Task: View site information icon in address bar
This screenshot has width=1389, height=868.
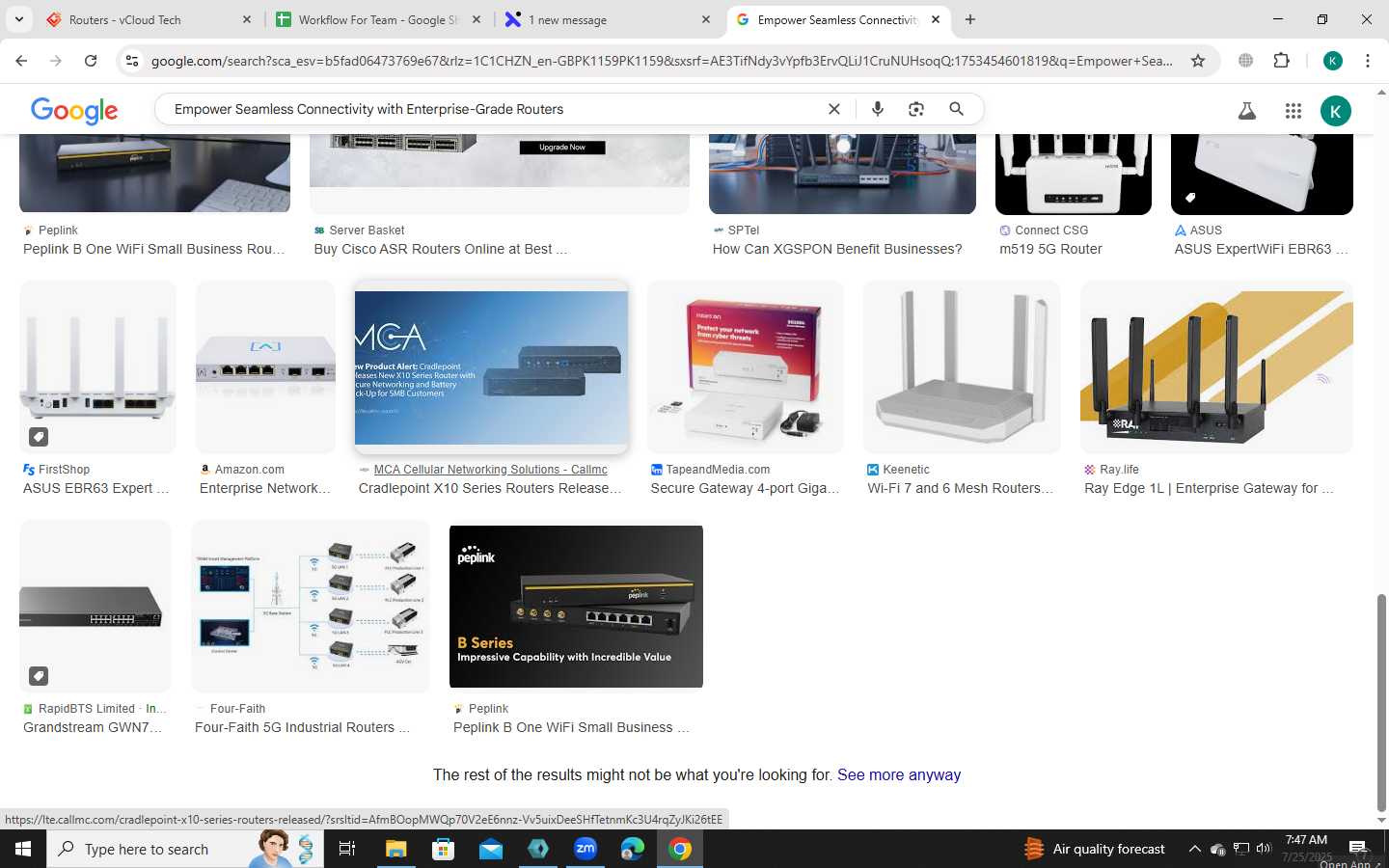Action: pyautogui.click(x=132, y=61)
